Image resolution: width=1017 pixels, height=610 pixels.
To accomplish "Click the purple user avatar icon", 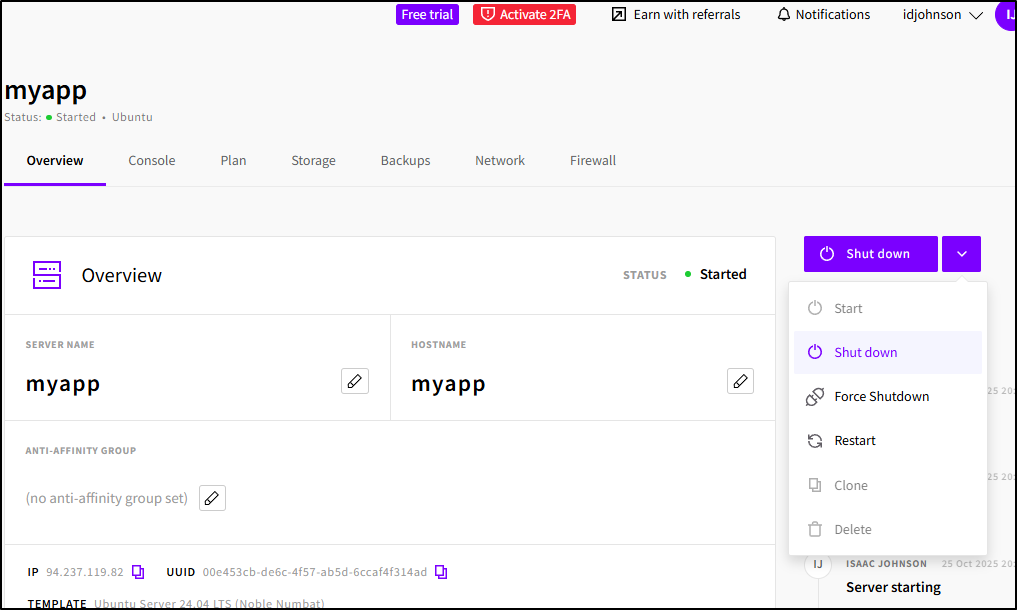I will click(x=1005, y=15).
